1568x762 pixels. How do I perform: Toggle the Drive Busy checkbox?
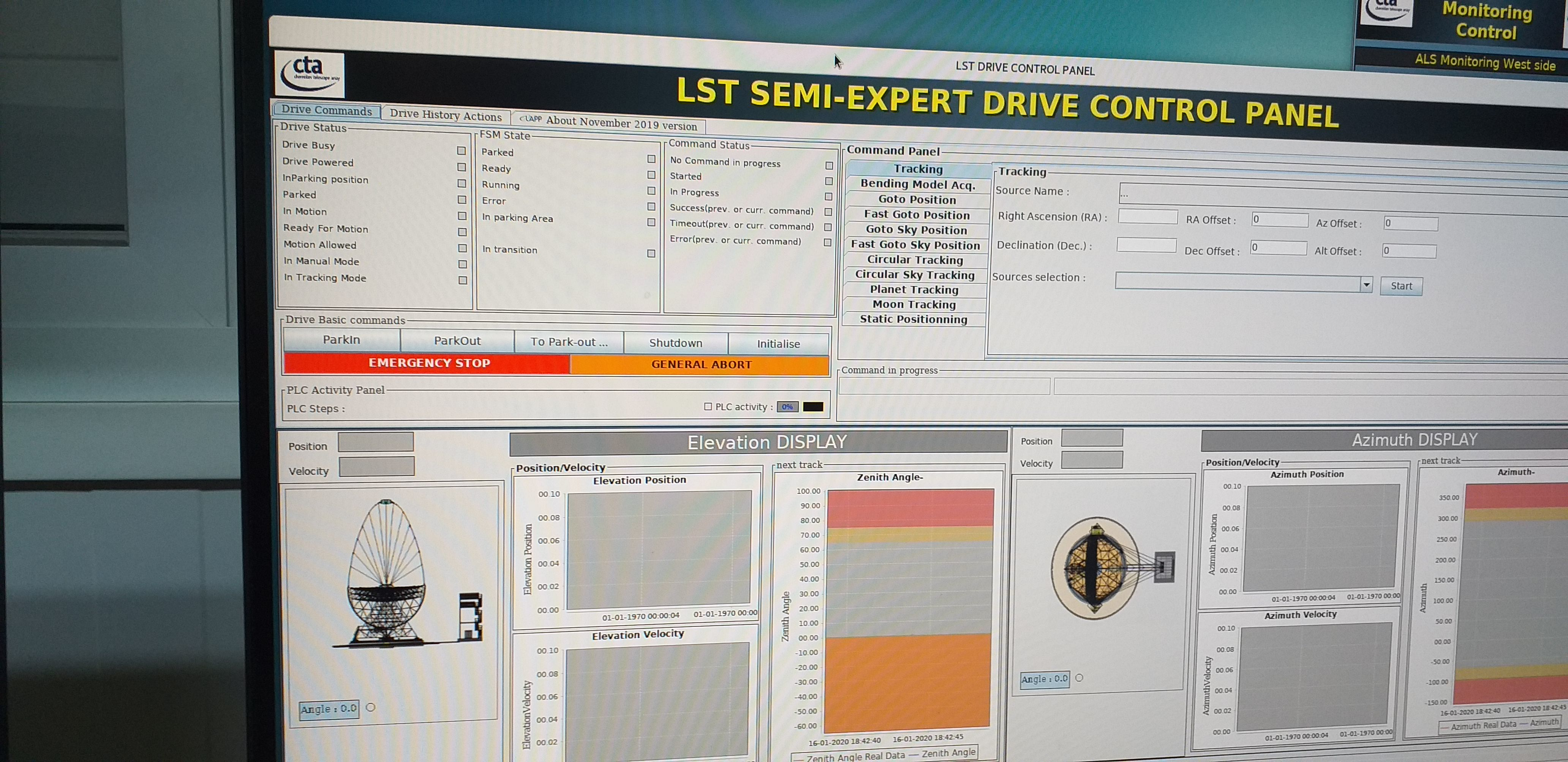pyautogui.click(x=462, y=150)
